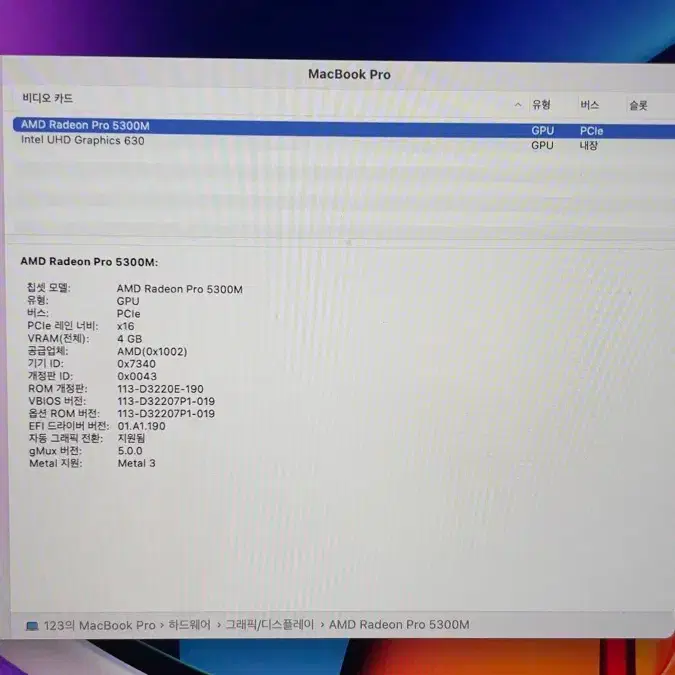Click the laptop icon in the path bar
This screenshot has width=675, height=675.
pyautogui.click(x=32, y=625)
